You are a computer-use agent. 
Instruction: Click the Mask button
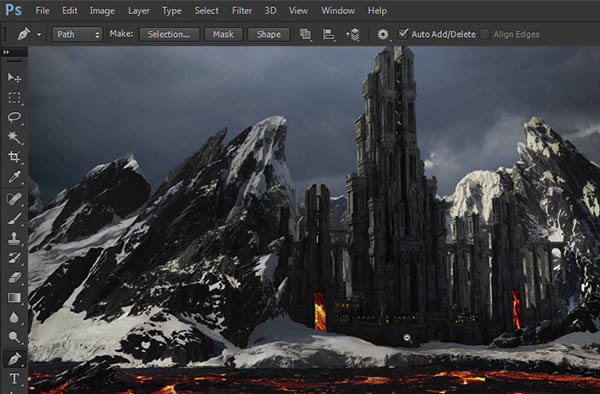click(x=223, y=34)
